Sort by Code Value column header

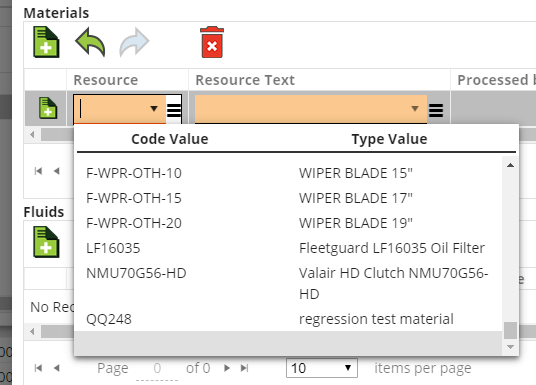[x=170, y=139]
